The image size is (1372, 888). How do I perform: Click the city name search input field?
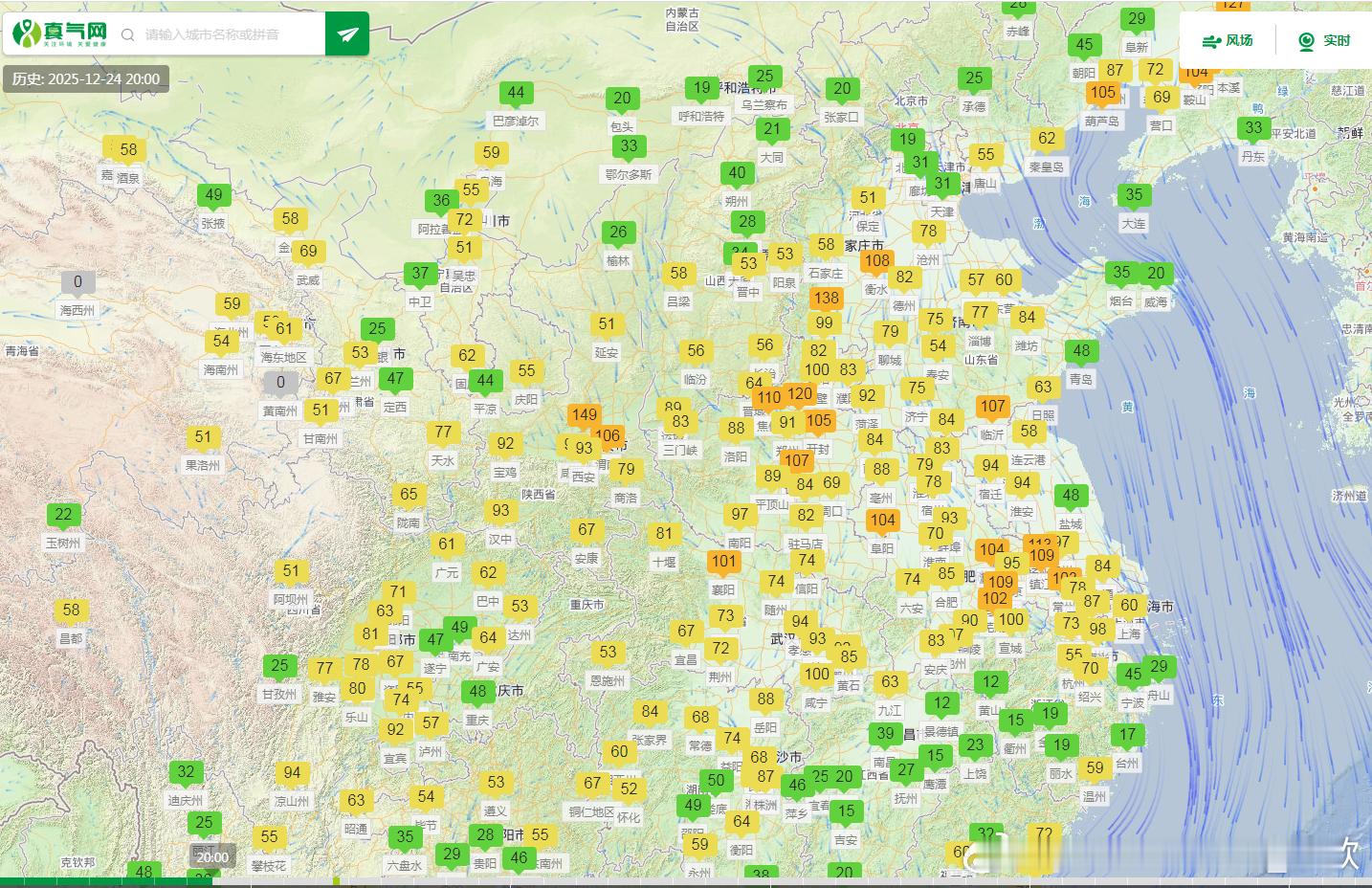[230, 34]
